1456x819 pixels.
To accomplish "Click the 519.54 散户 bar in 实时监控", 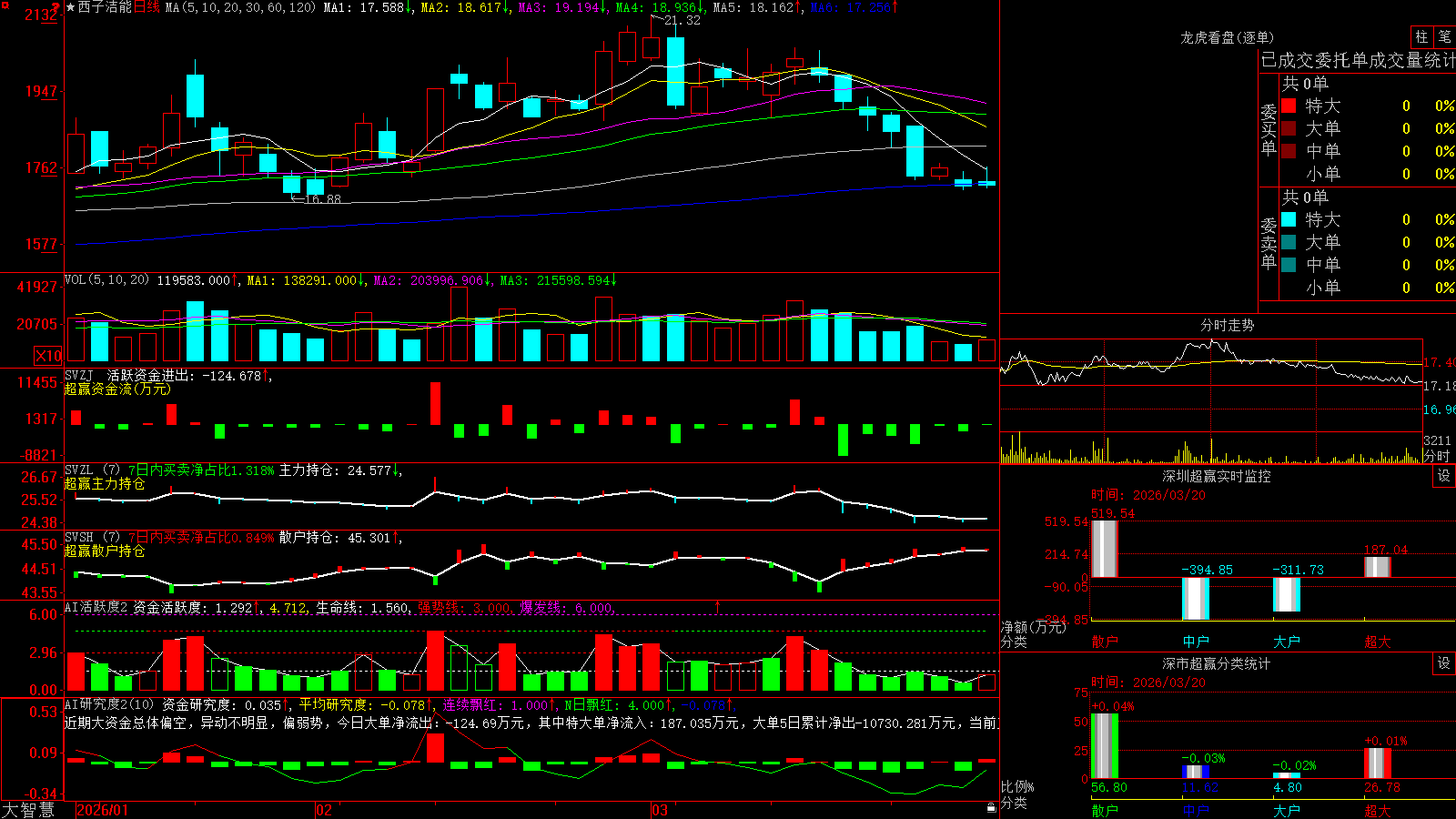I will coord(1104,549).
